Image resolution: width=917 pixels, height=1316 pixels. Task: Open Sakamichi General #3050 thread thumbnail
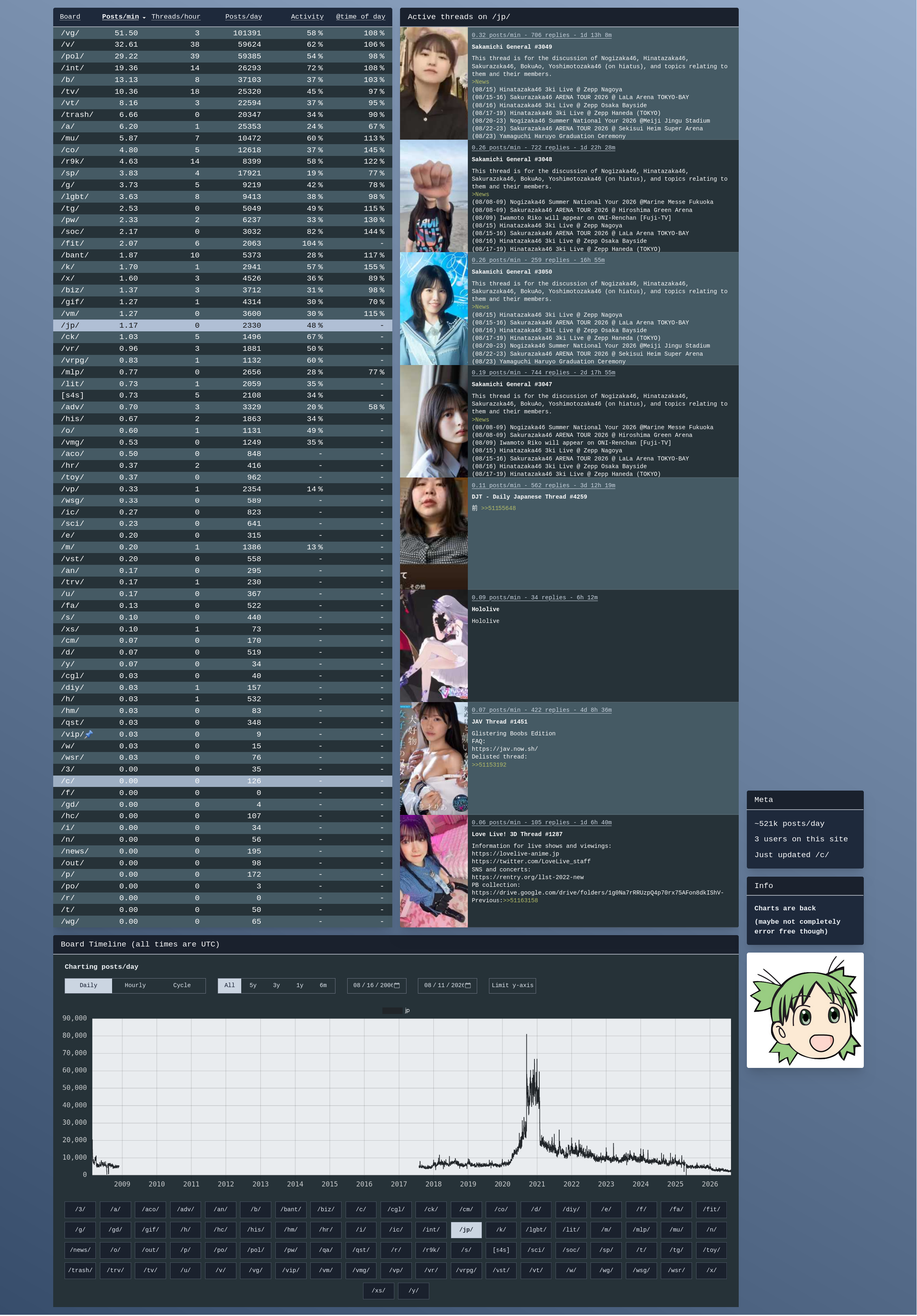coord(434,308)
